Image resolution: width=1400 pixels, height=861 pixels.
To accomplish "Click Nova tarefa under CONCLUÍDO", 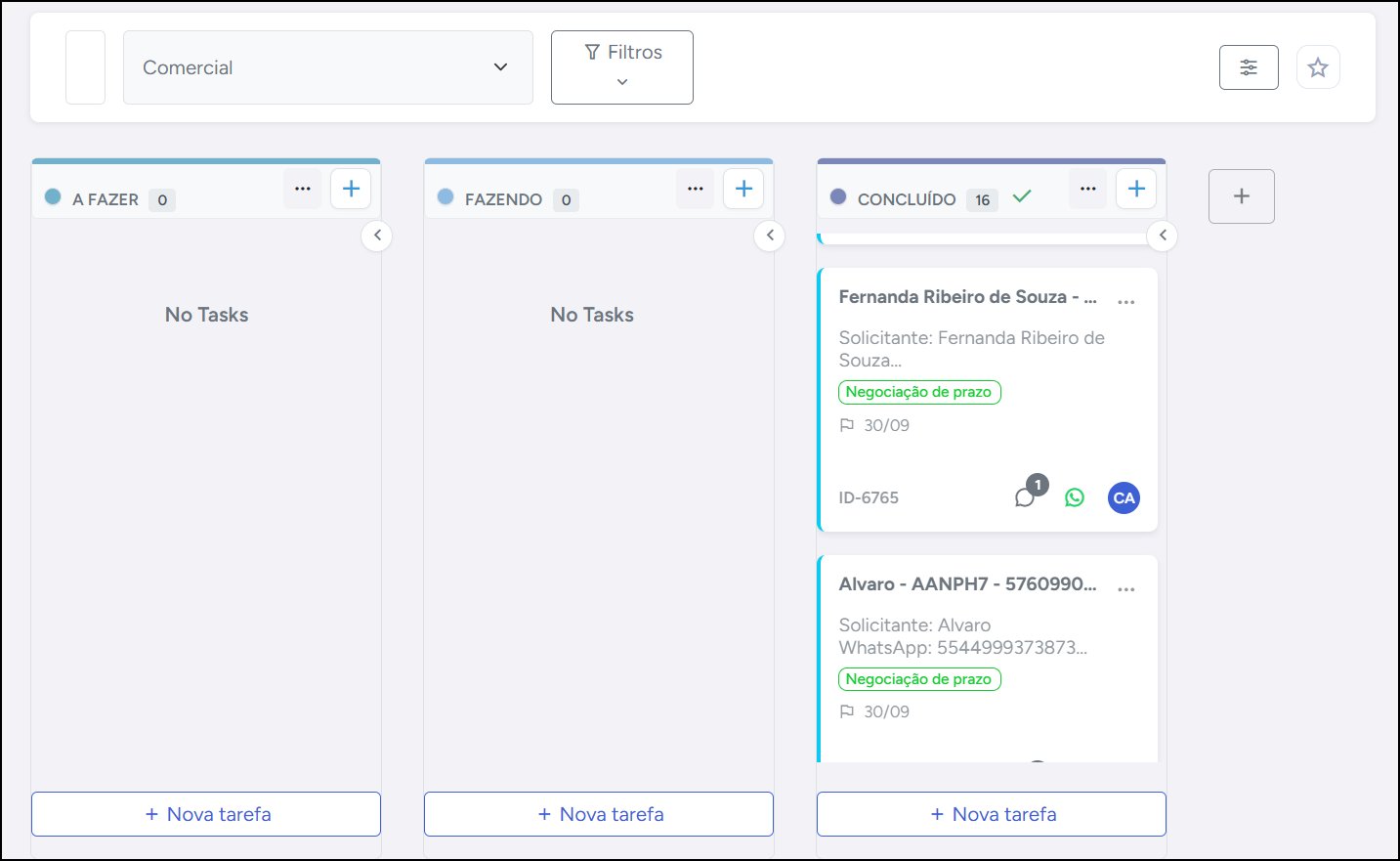I will tap(992, 814).
